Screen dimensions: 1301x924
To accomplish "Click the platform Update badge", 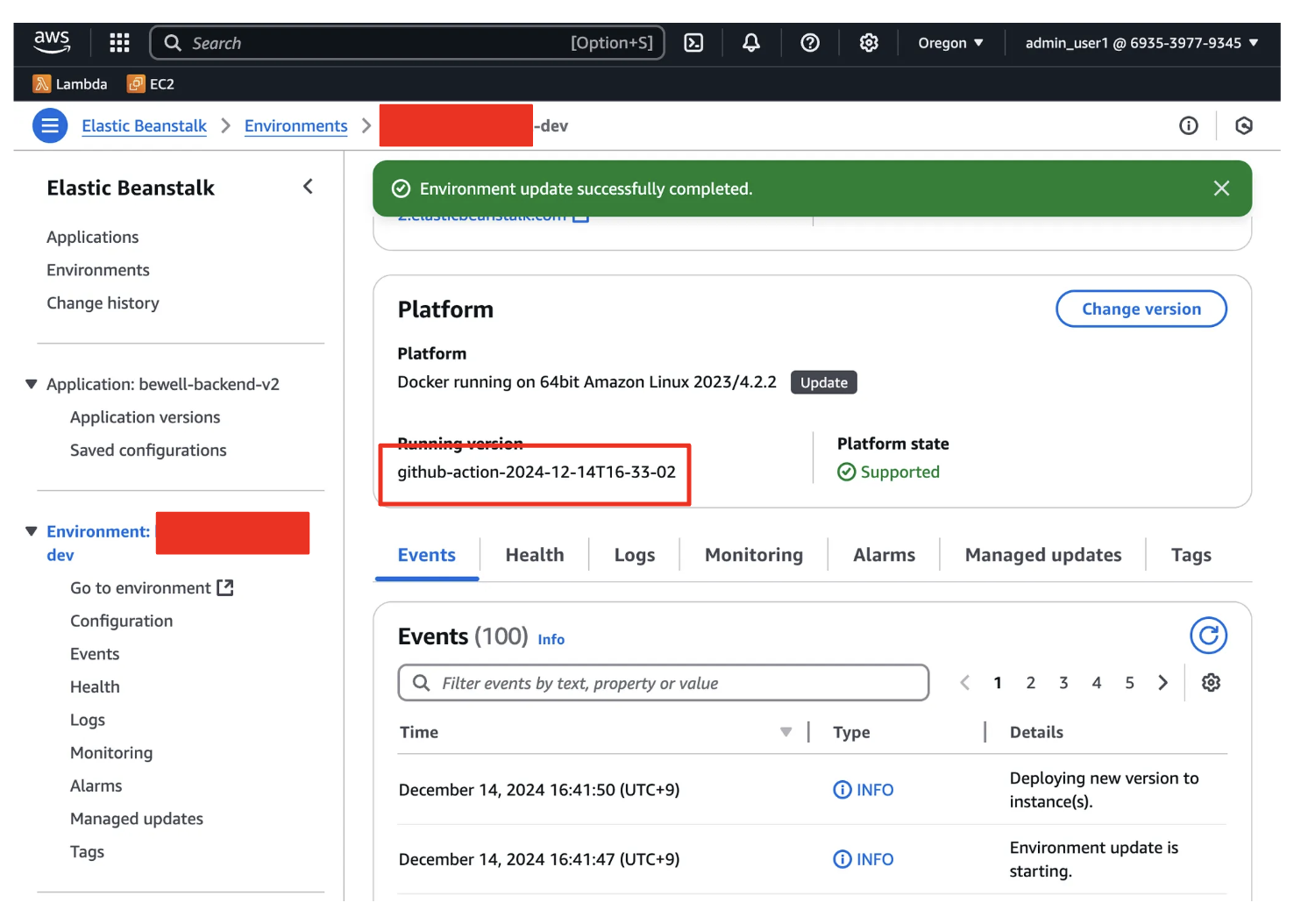I will click(824, 382).
